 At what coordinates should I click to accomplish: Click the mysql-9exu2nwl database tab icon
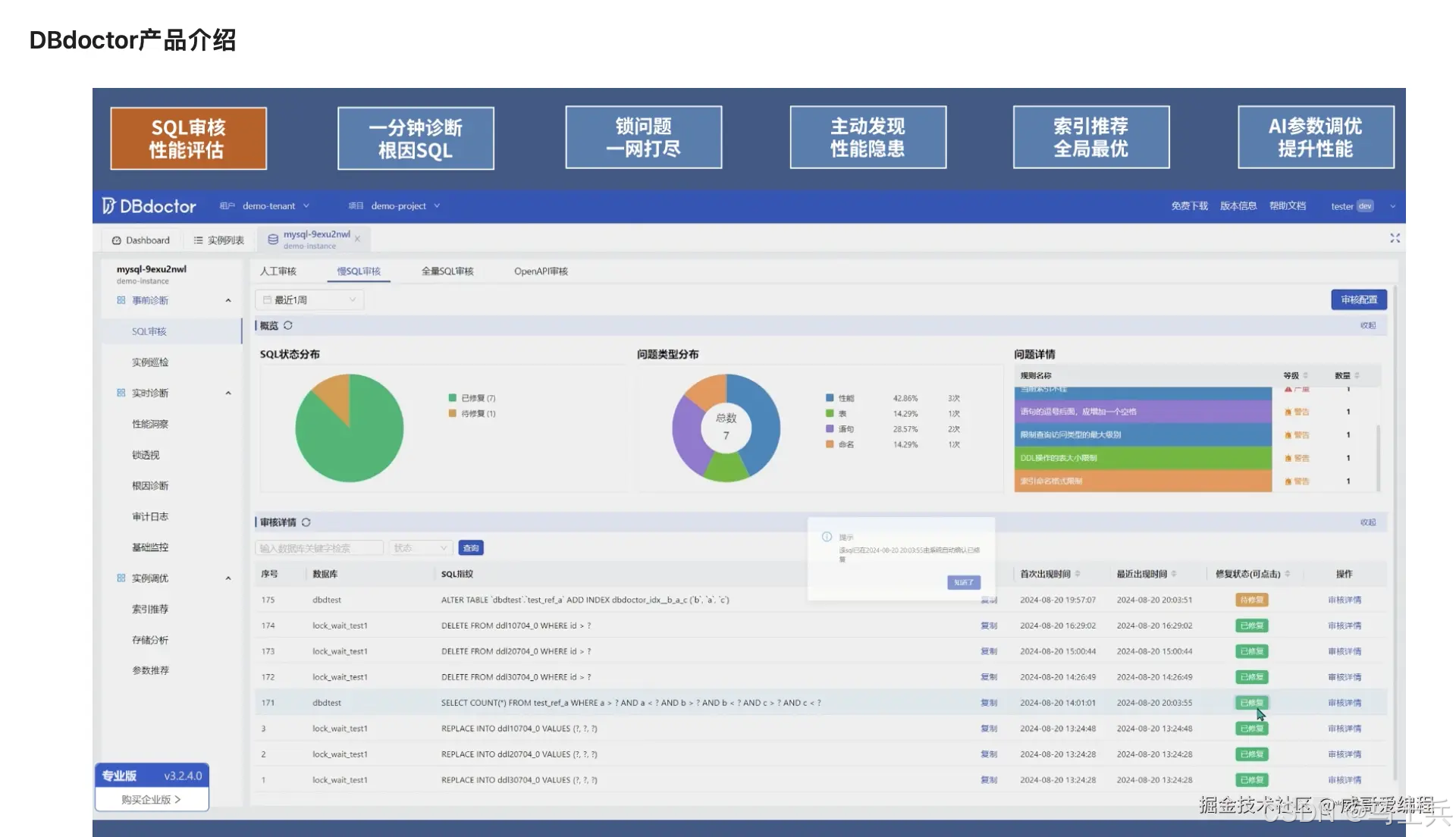[x=273, y=240]
